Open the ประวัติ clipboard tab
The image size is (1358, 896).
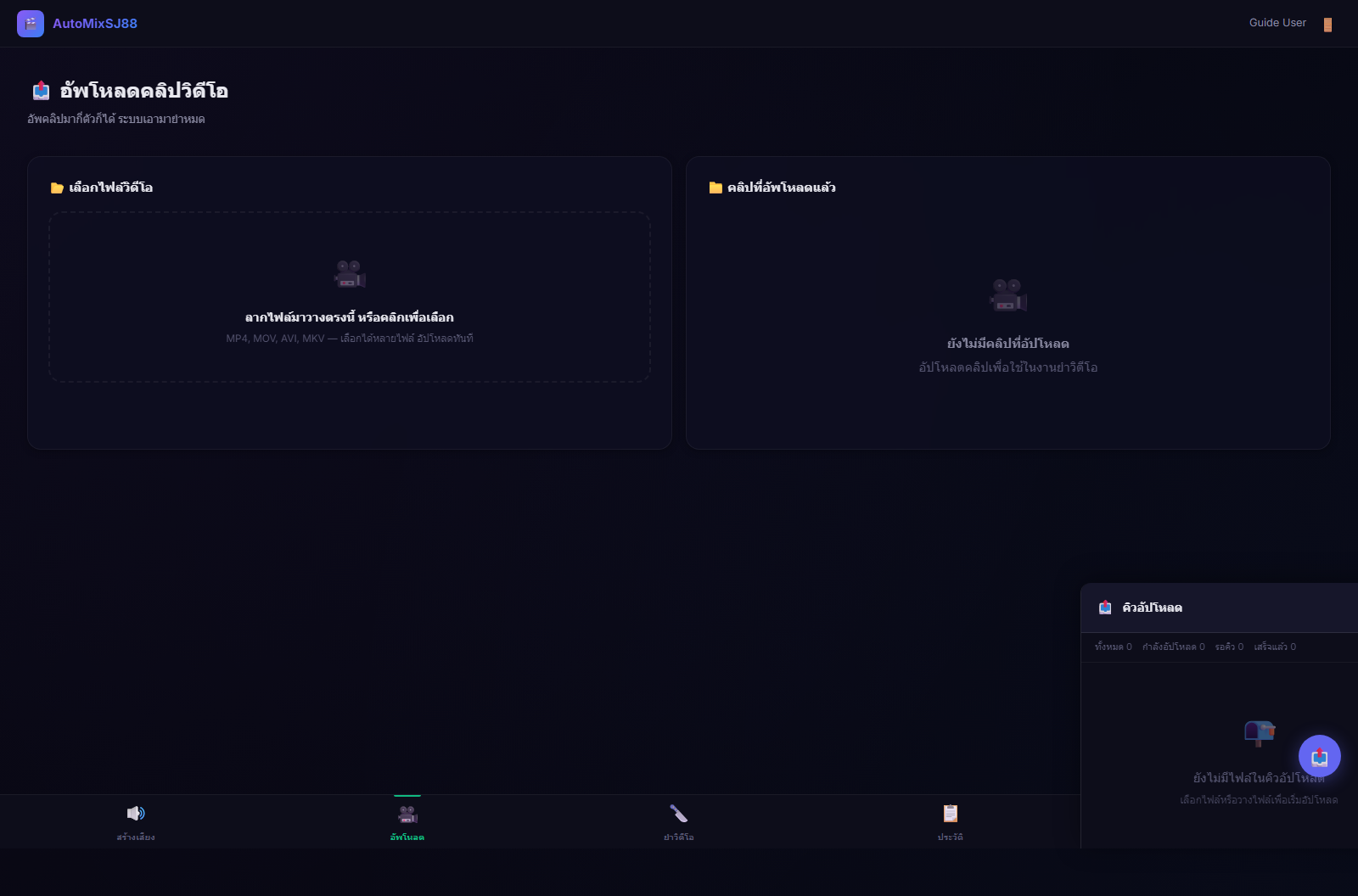[951, 822]
